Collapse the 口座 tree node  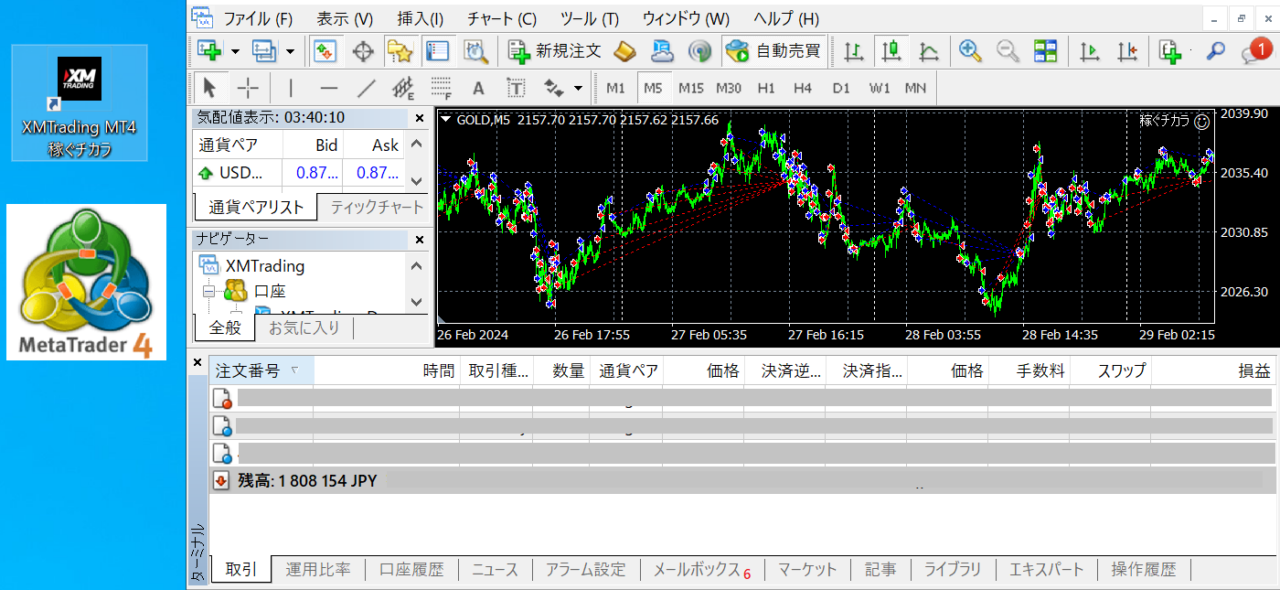point(210,292)
